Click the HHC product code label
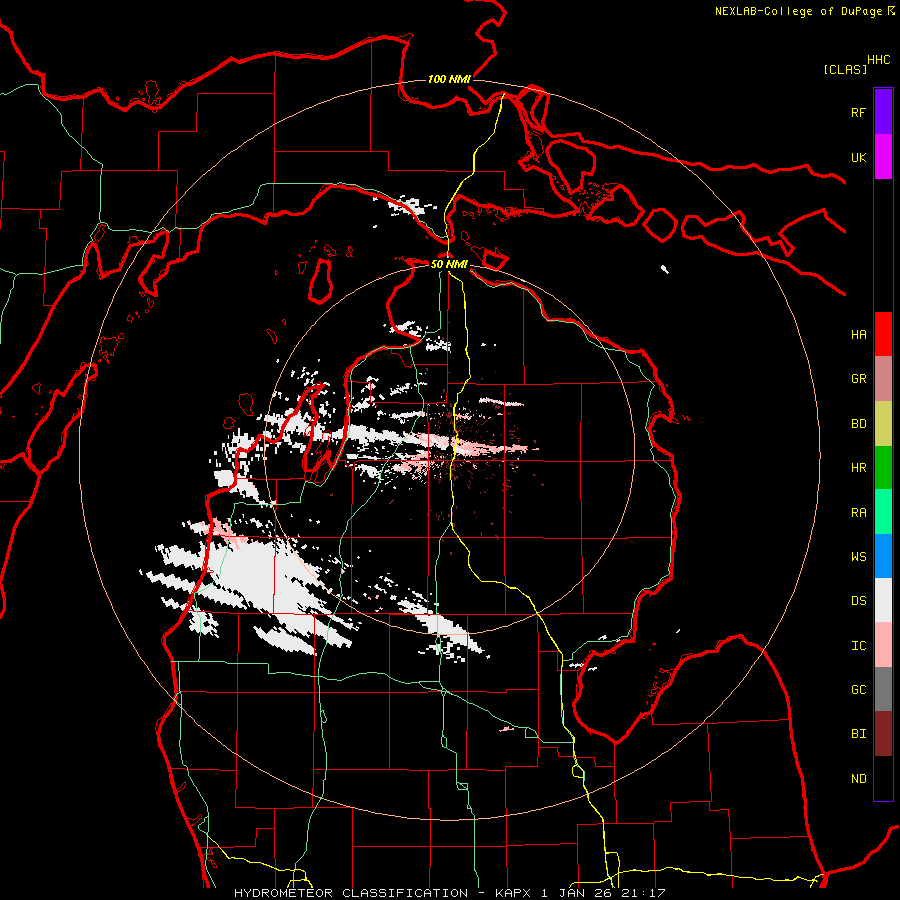Screen dimensions: 900x900 [879, 60]
